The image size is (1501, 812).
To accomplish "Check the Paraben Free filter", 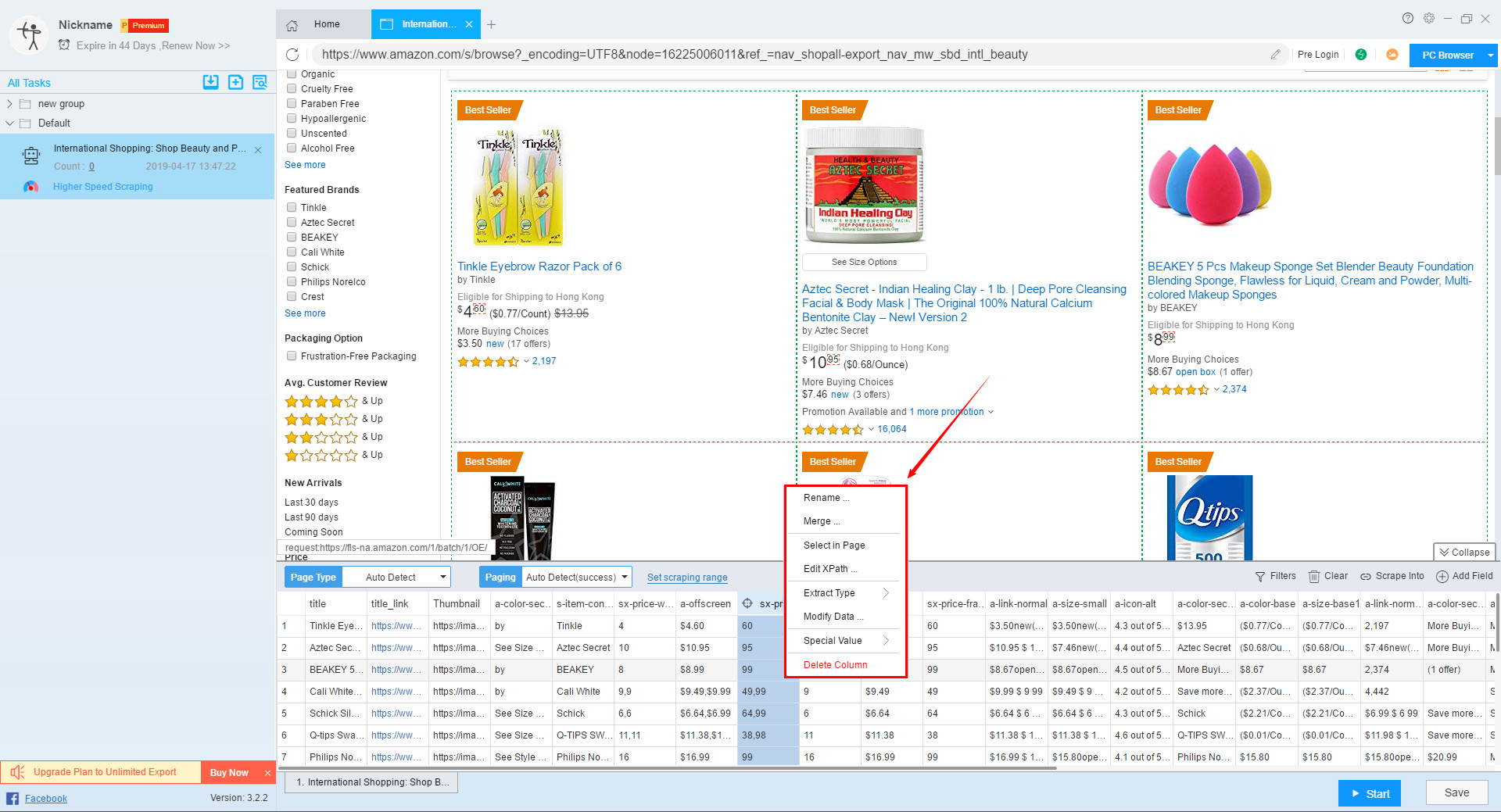I will [x=292, y=103].
